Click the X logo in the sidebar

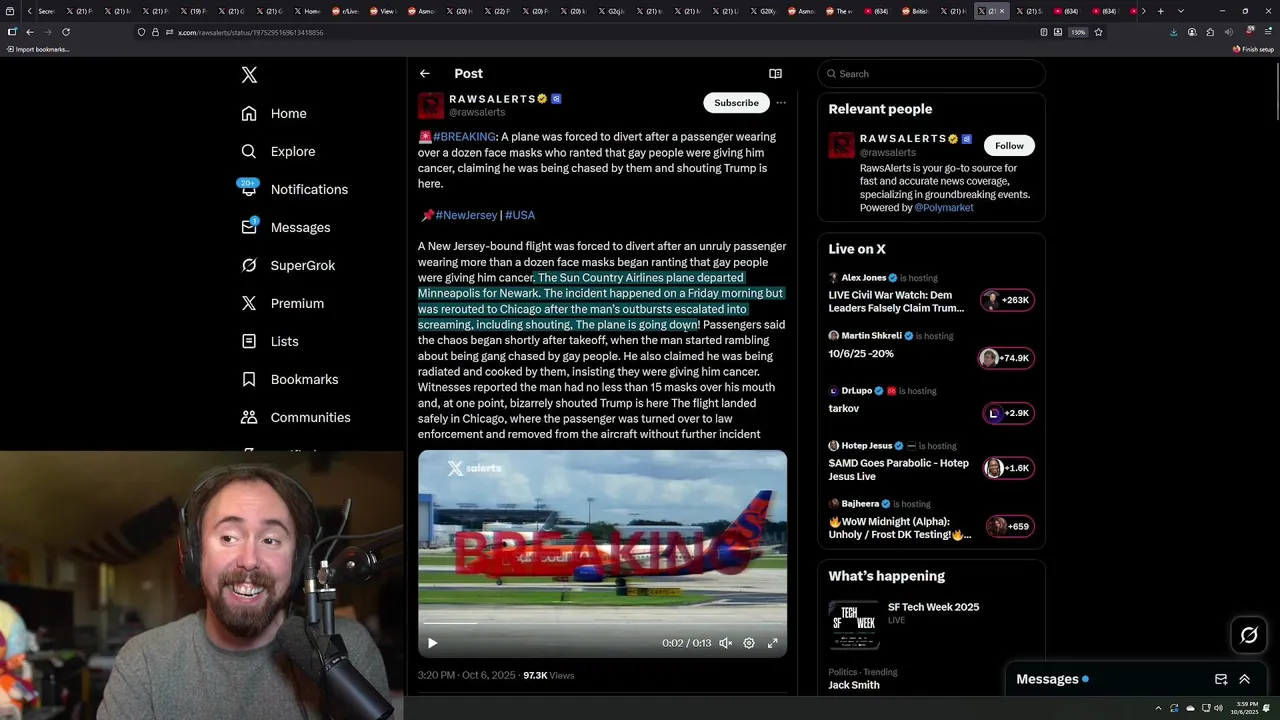(249, 75)
